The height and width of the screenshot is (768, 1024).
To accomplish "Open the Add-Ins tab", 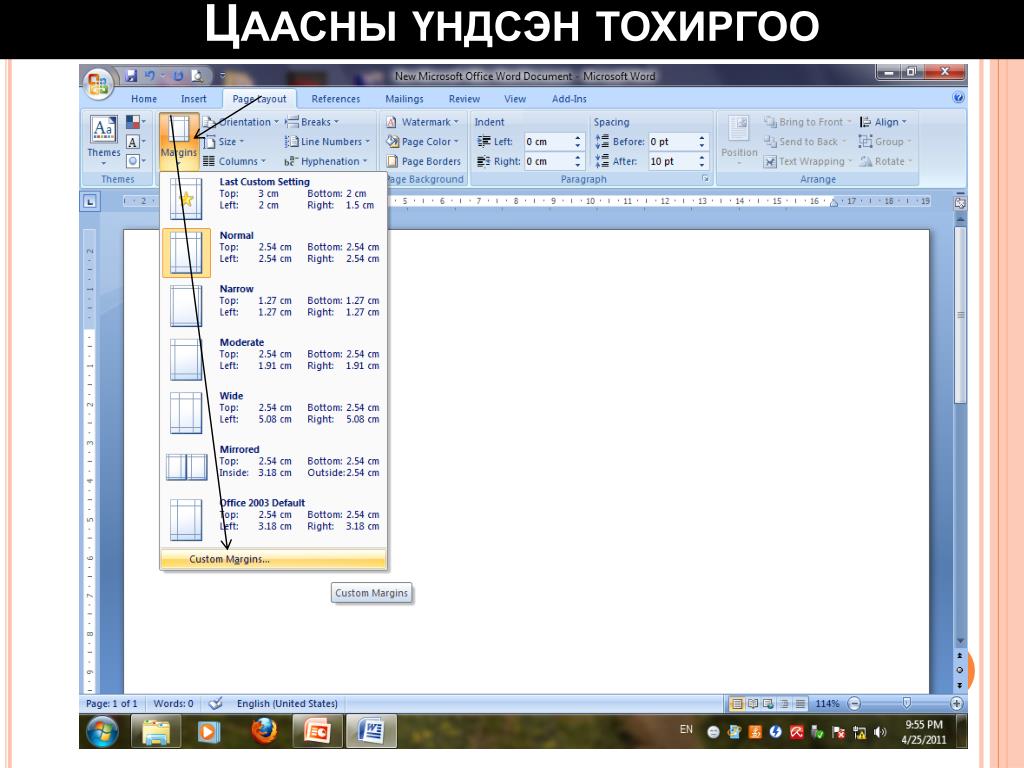I will pyautogui.click(x=569, y=99).
